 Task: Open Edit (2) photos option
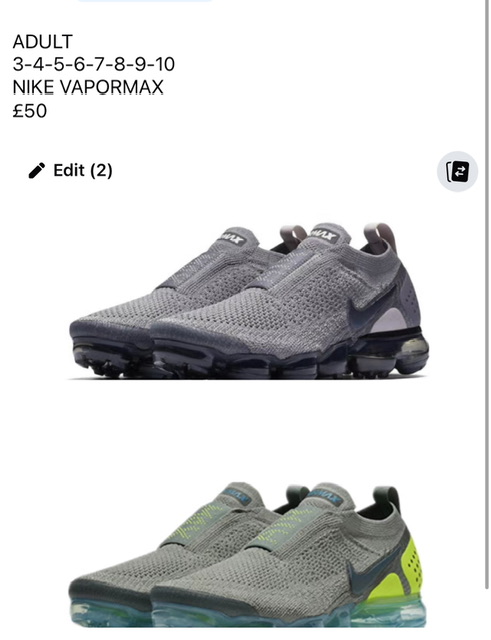point(70,170)
